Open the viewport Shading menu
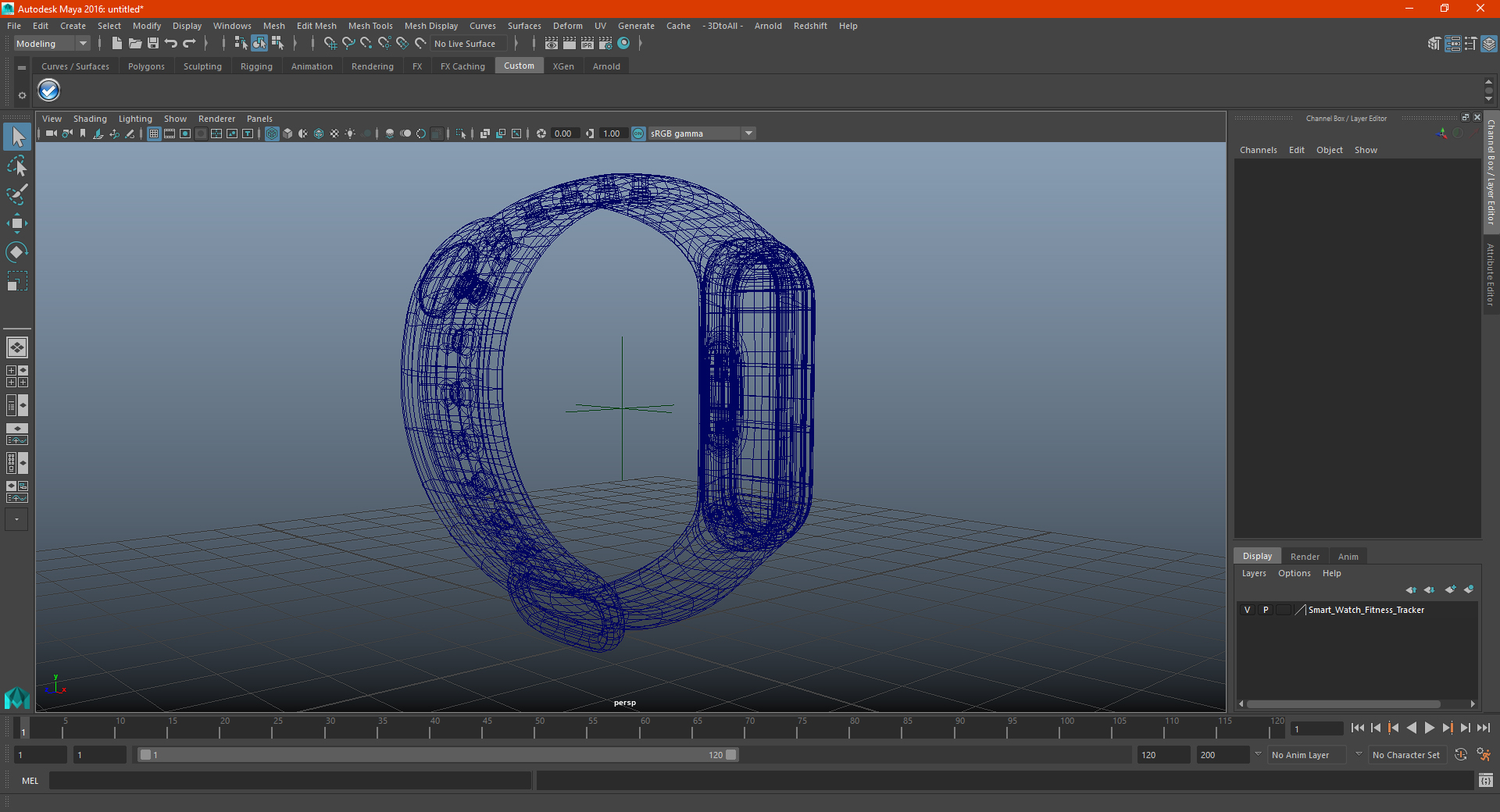Viewport: 1500px width, 812px height. pos(90,119)
